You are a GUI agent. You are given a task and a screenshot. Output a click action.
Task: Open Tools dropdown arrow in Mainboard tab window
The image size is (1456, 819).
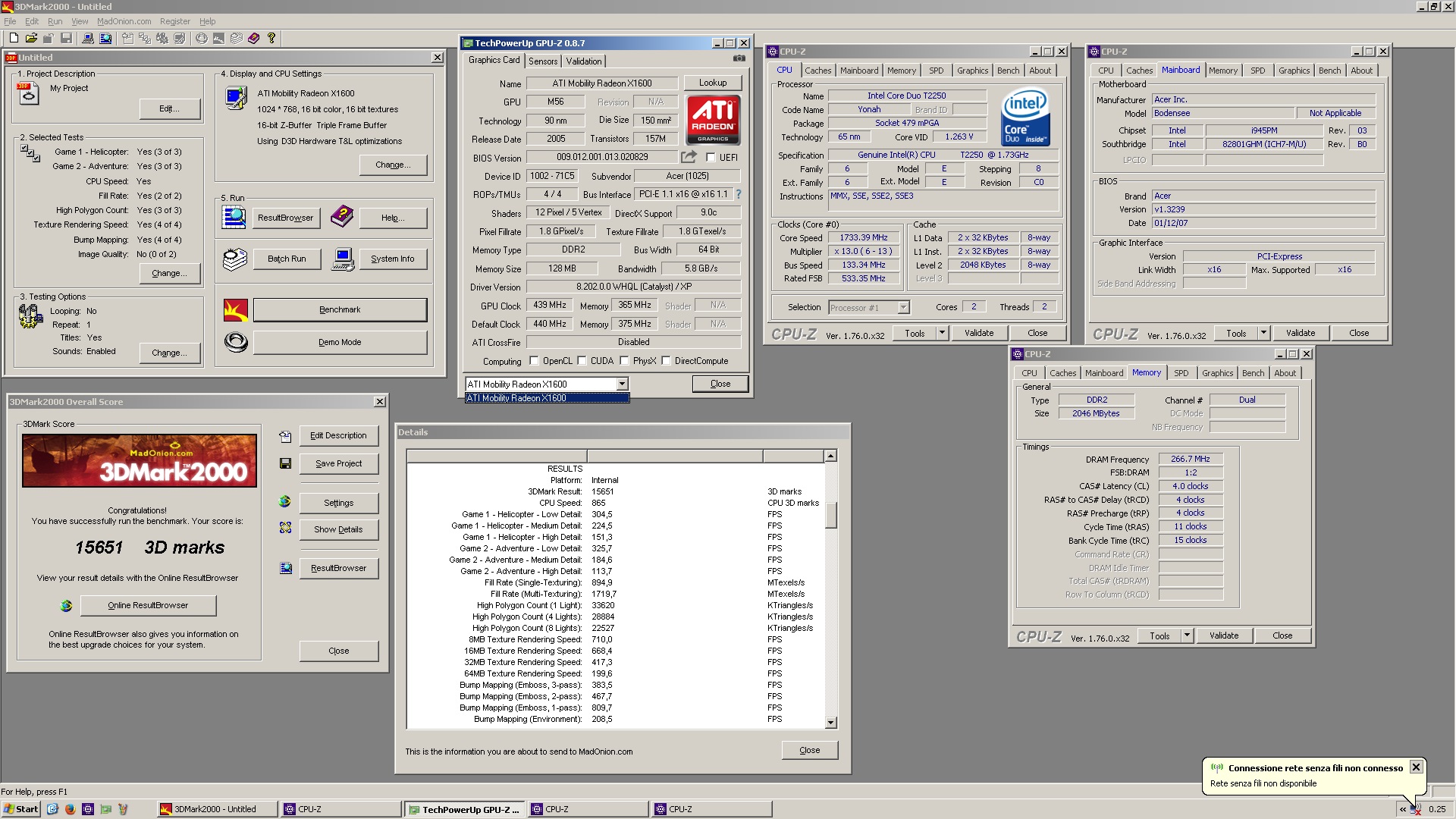1263,333
